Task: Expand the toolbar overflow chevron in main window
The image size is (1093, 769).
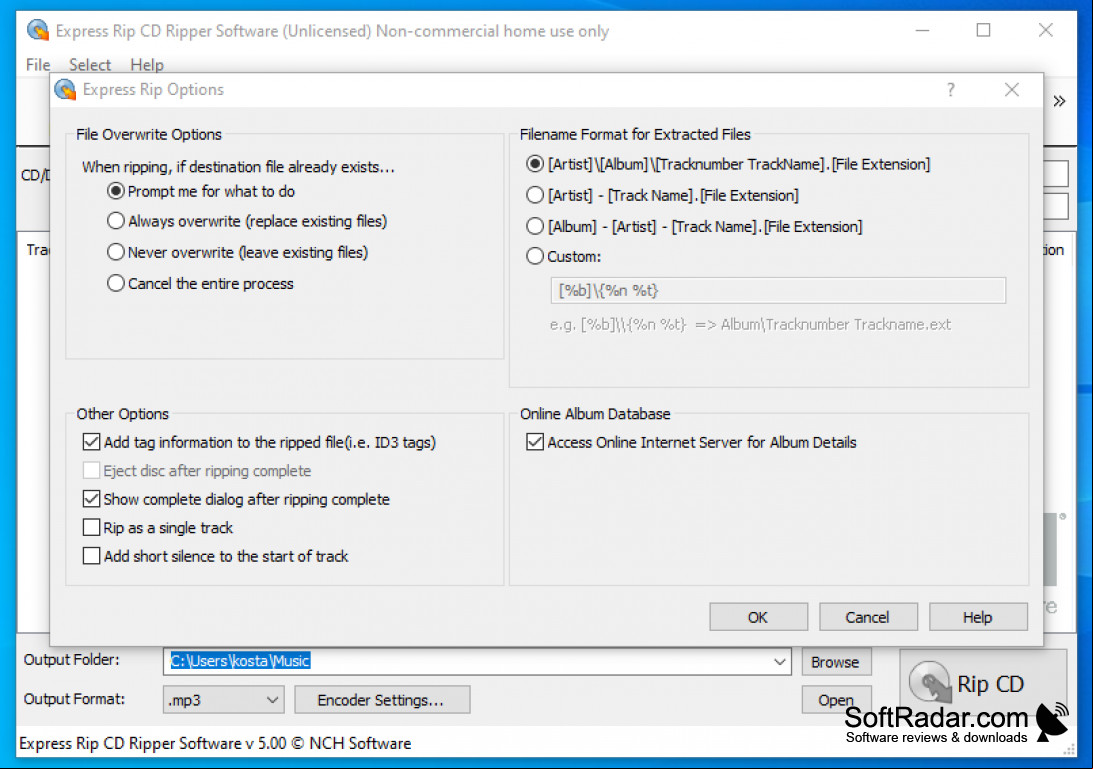Action: (x=1060, y=101)
